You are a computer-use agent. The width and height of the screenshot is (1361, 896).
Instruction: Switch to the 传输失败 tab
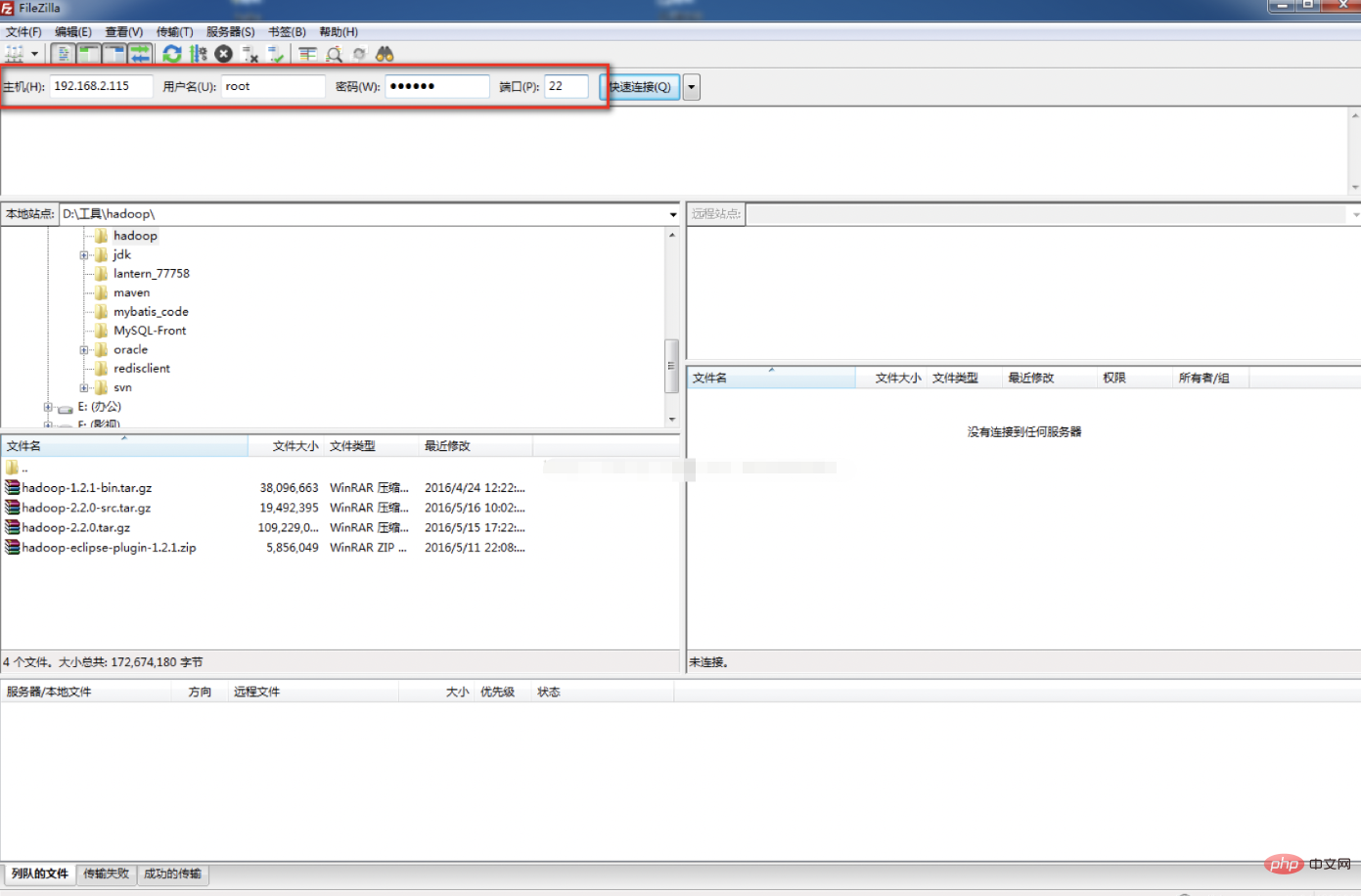pos(107,874)
